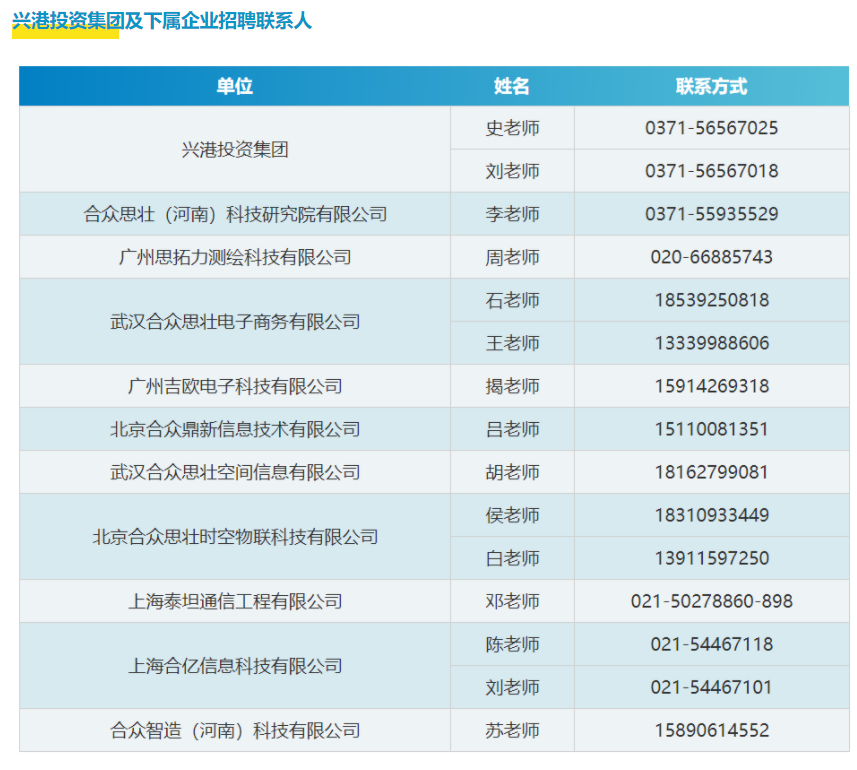Click 刘老师 beside 021-54467101
The height and width of the screenshot is (770, 857).
512,687
